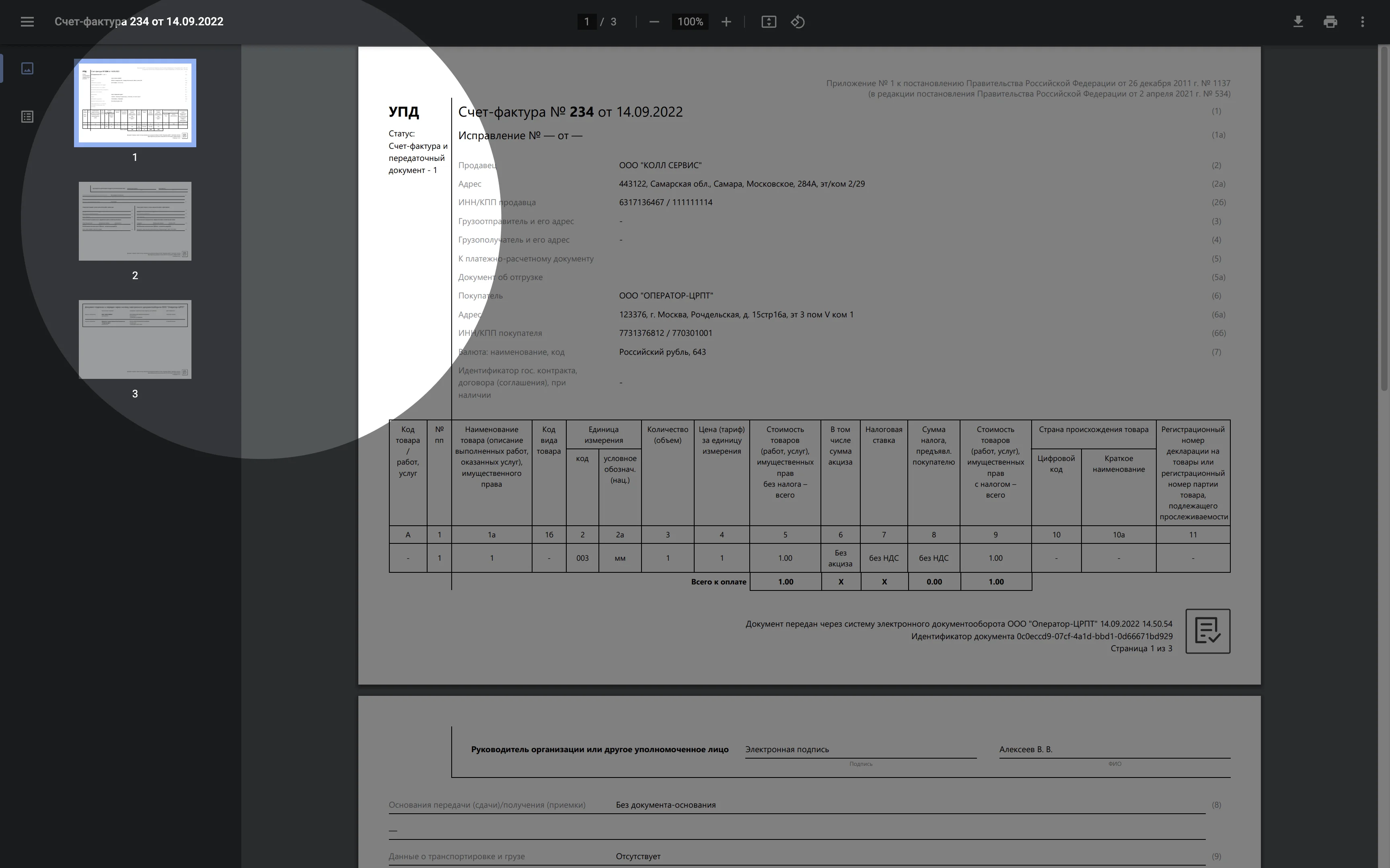Click the document identifier line
1390x868 pixels.
tap(1042, 636)
